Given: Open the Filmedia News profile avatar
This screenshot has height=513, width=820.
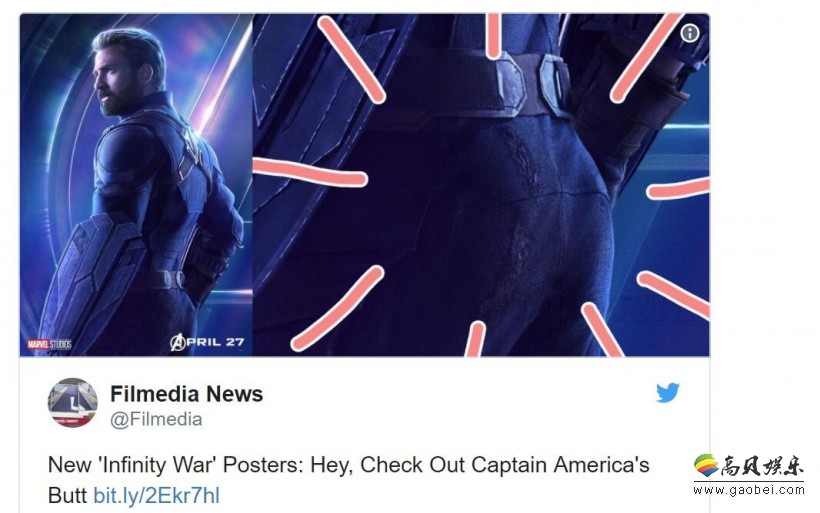Looking at the screenshot, I should pos(73,402).
